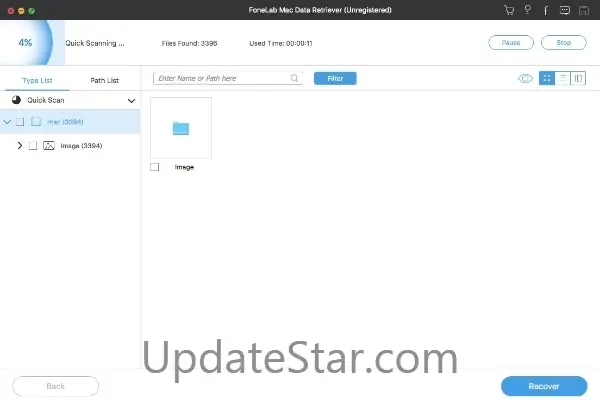Screen dimensions: 600x405
Task: Open the Facebook icon in title bar
Action: point(546,10)
